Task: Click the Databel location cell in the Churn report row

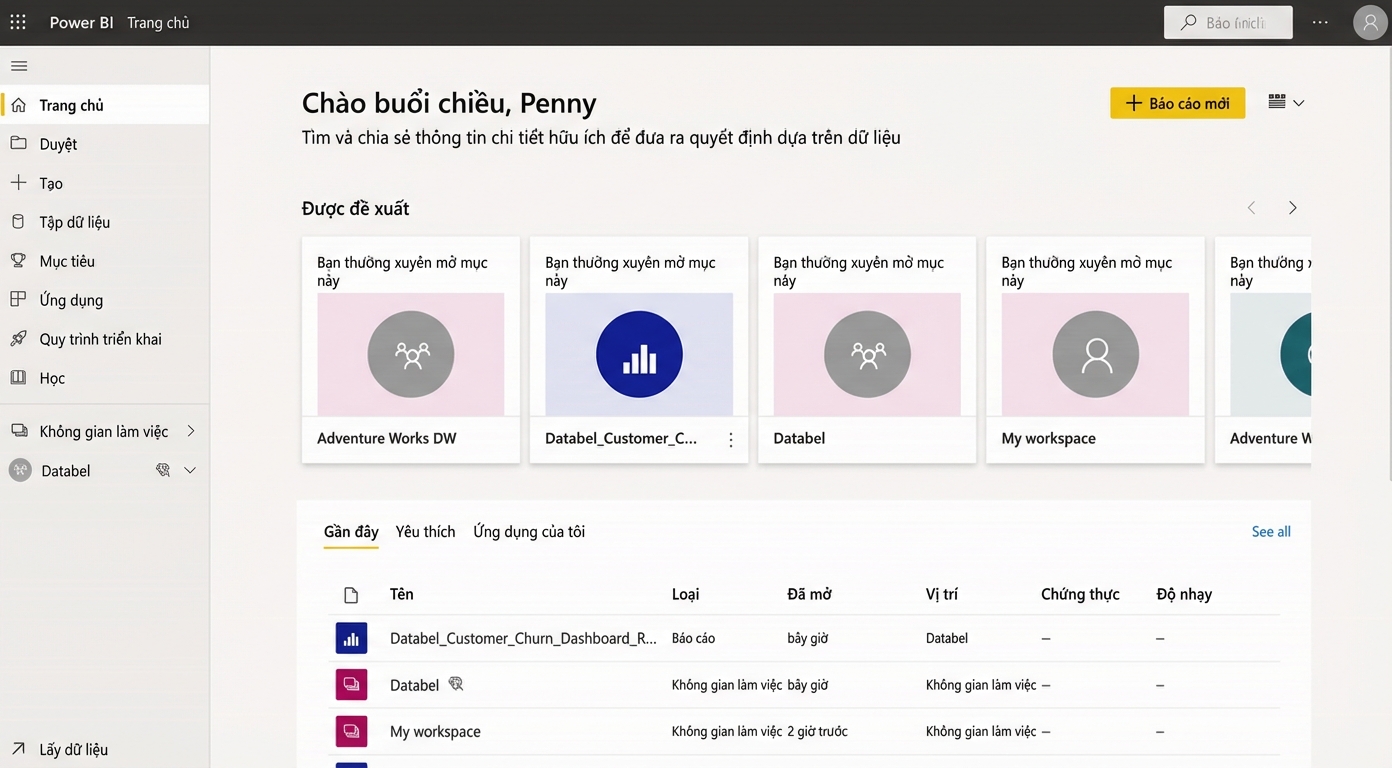Action: click(x=947, y=638)
